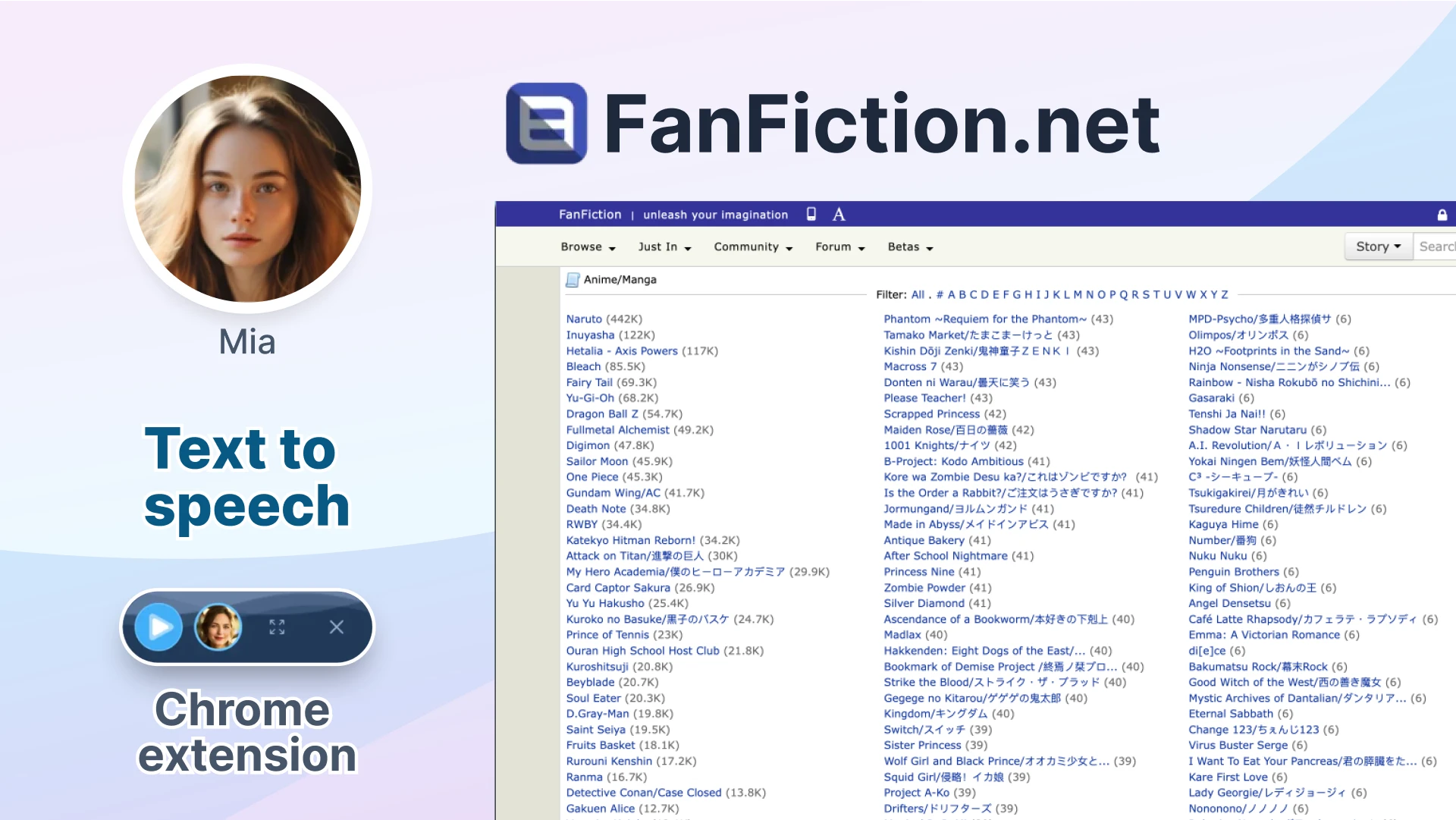Filter list by letter M
Image resolution: width=1456 pixels, height=820 pixels.
point(1078,294)
